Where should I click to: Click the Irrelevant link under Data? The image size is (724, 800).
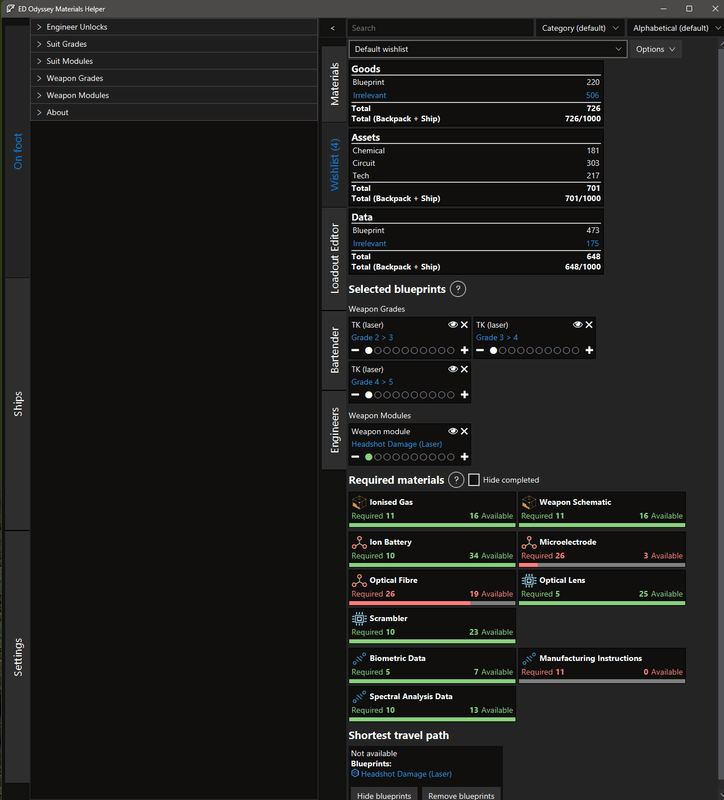(x=369, y=243)
